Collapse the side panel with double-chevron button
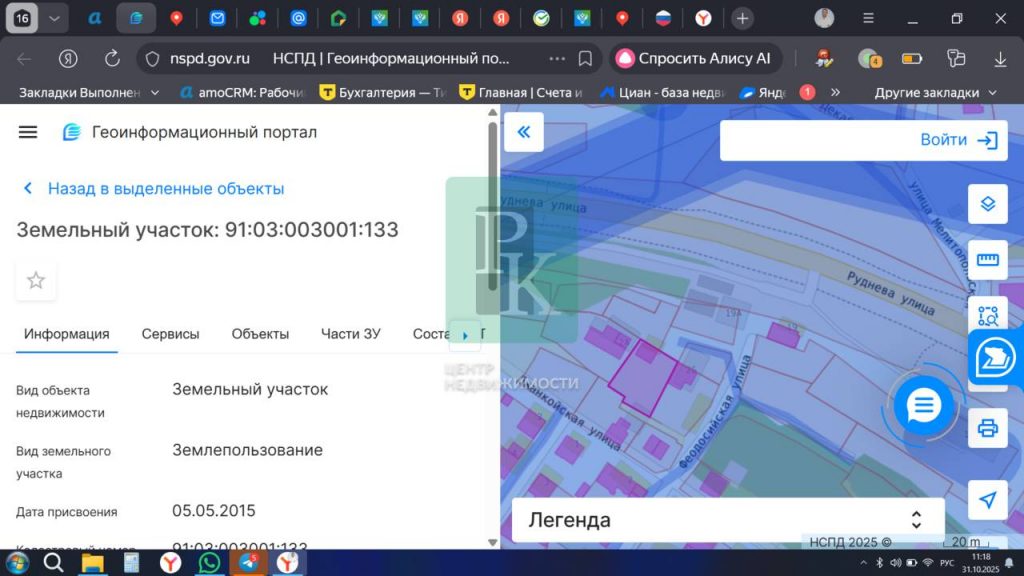The width and height of the screenshot is (1024, 576). point(523,132)
